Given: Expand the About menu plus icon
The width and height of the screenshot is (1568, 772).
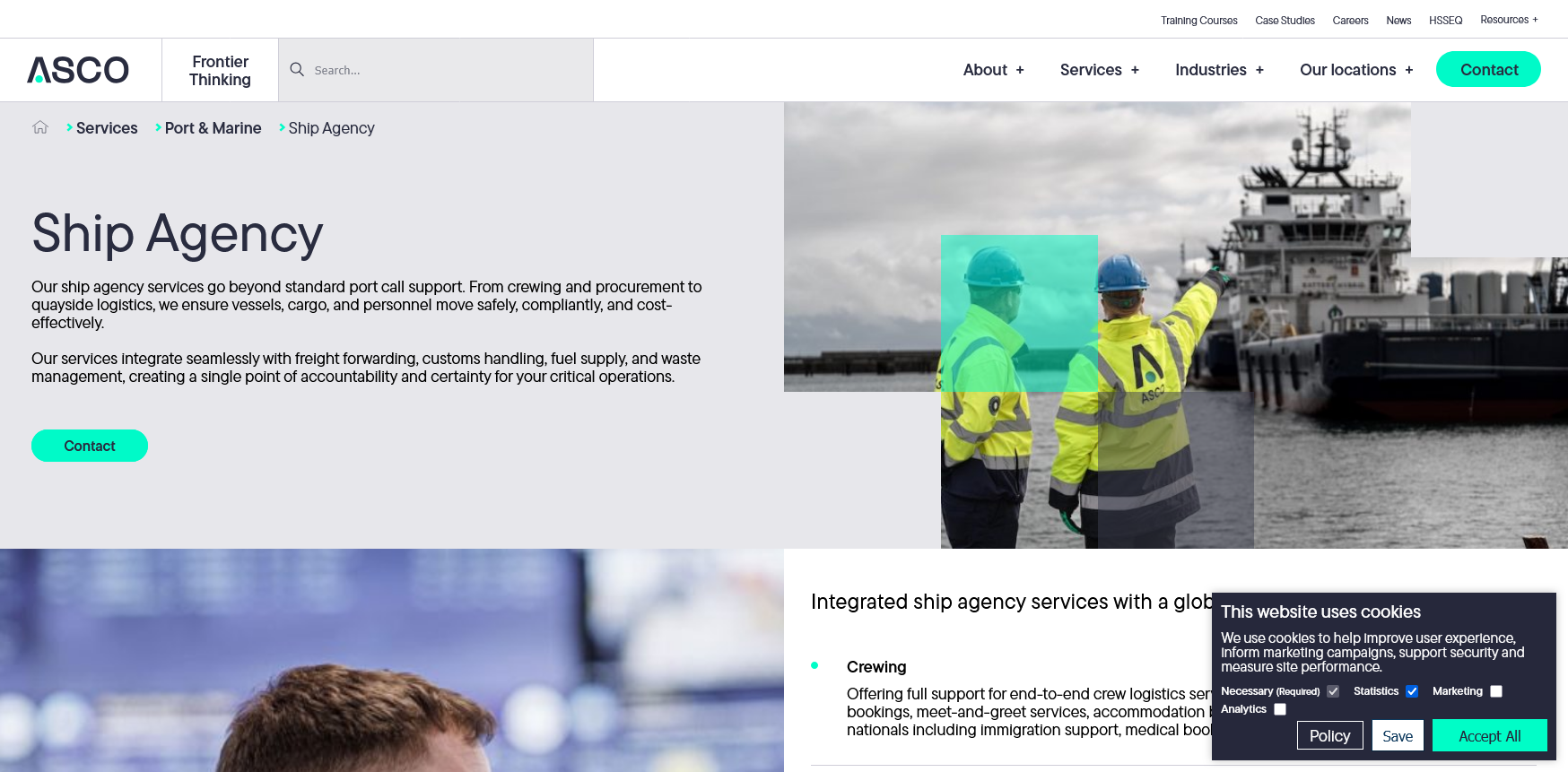Looking at the screenshot, I should [x=1020, y=70].
